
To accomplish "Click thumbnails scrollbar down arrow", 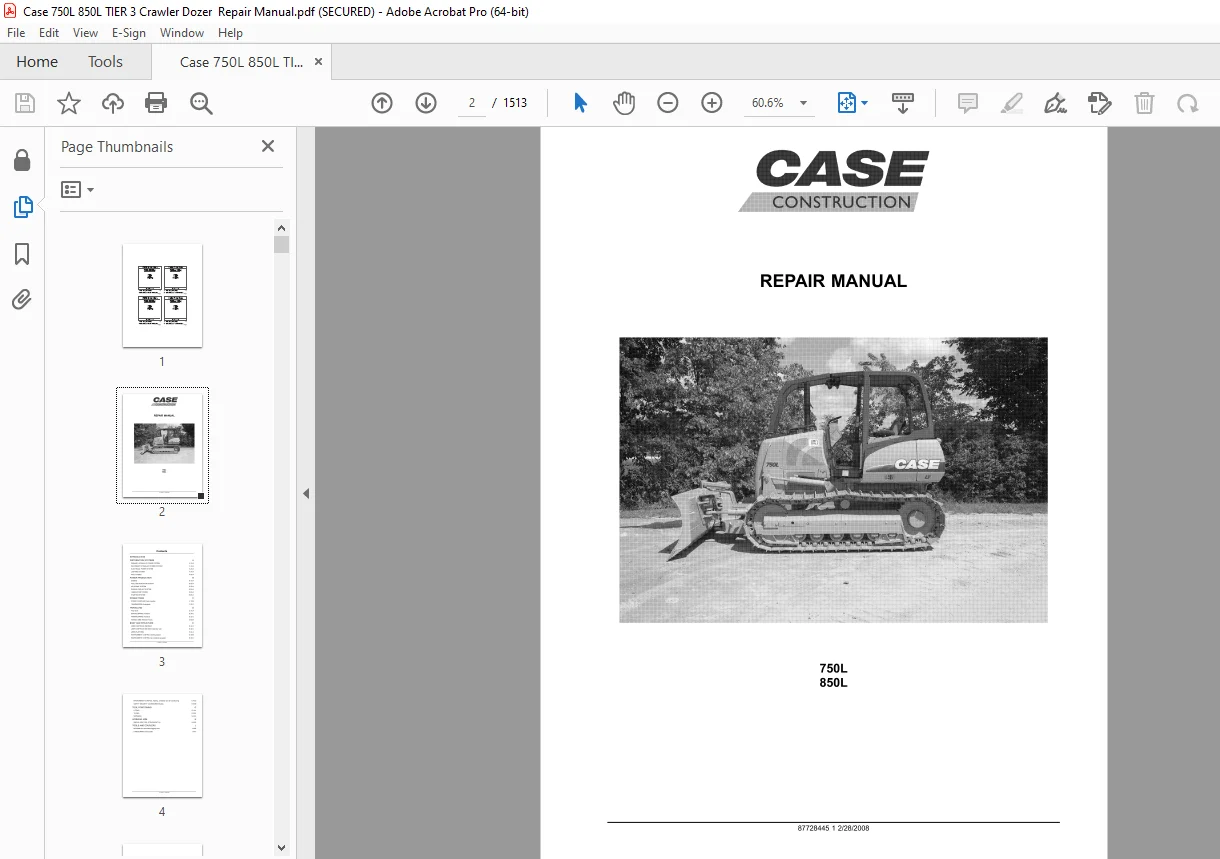I will (x=282, y=848).
